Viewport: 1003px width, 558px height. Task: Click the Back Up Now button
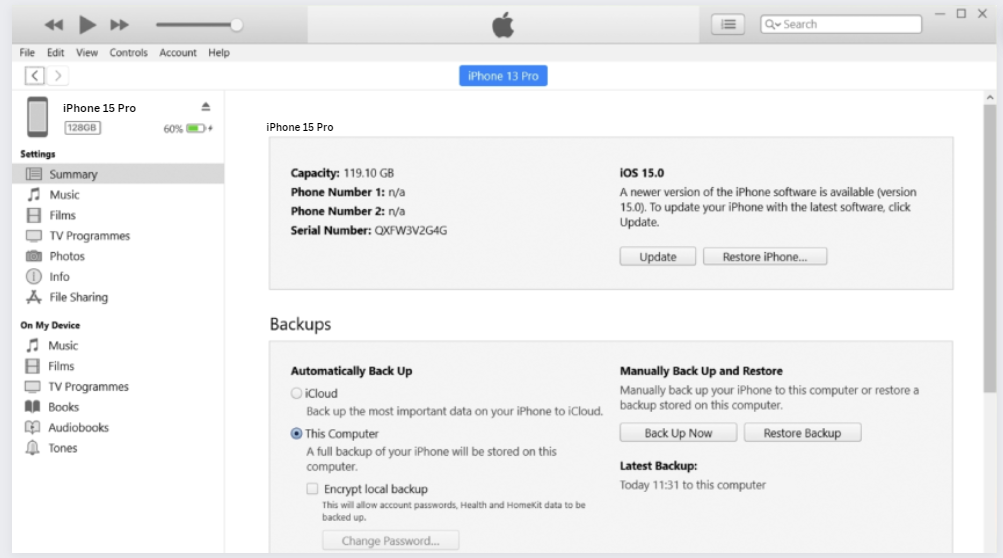pyautogui.click(x=678, y=433)
